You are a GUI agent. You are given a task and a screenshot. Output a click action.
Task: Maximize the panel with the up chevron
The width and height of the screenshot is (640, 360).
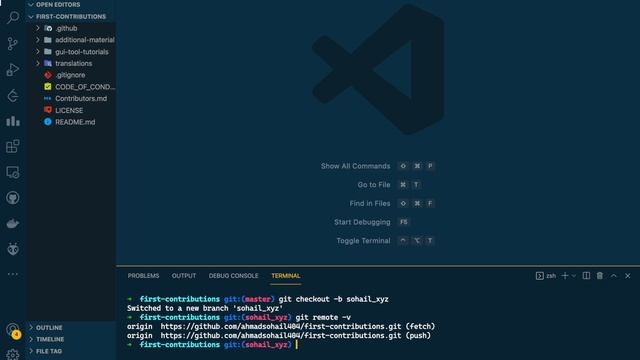pos(613,276)
